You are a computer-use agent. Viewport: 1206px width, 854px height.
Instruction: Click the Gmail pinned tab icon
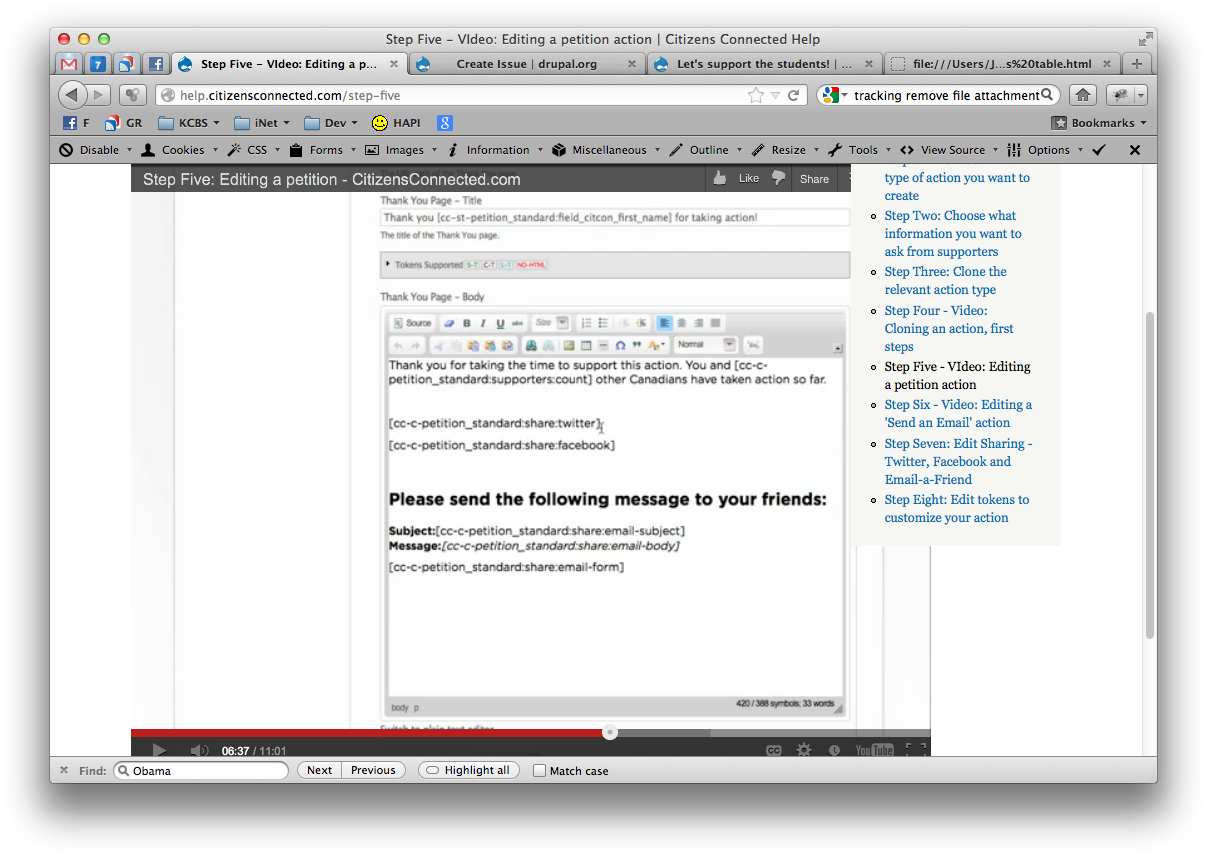[x=69, y=64]
